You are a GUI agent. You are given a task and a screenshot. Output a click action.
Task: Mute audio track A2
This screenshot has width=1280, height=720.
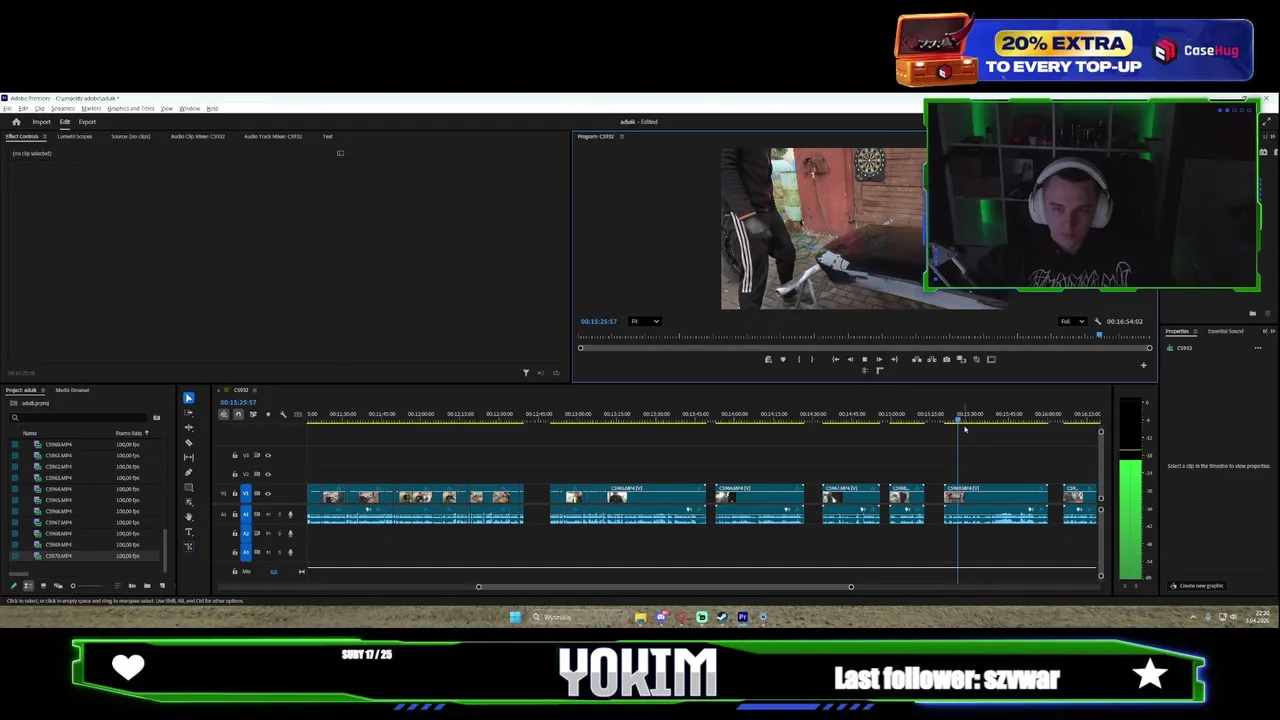(268, 533)
